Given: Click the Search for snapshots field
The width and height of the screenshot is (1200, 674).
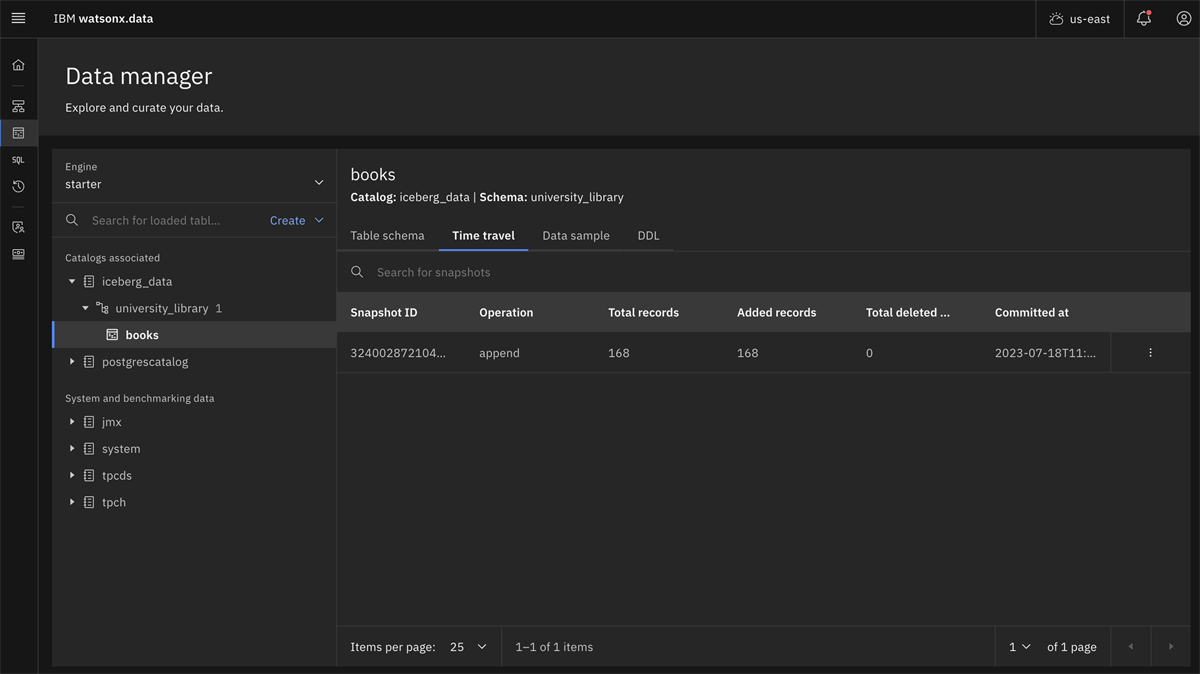Looking at the screenshot, I should pyautogui.click(x=763, y=272).
